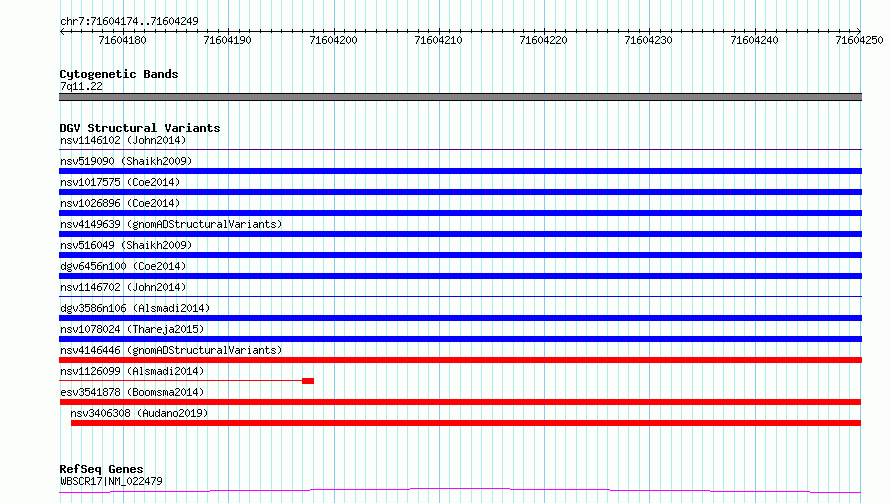Viewport: 890px width, 503px height.
Task: Open variant nsv3406308 (Audano2019) label
Action: tap(139, 413)
